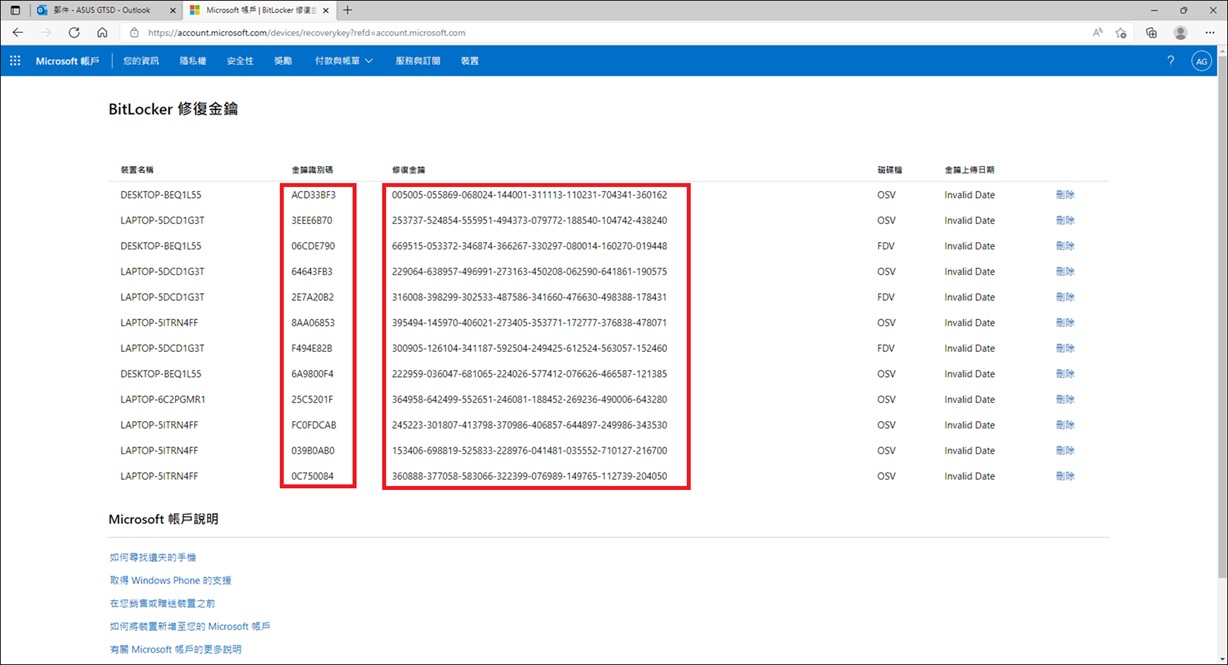1228x665 pixels.
Task: Open the Microsoft app launcher grid
Action: click(x=15, y=61)
